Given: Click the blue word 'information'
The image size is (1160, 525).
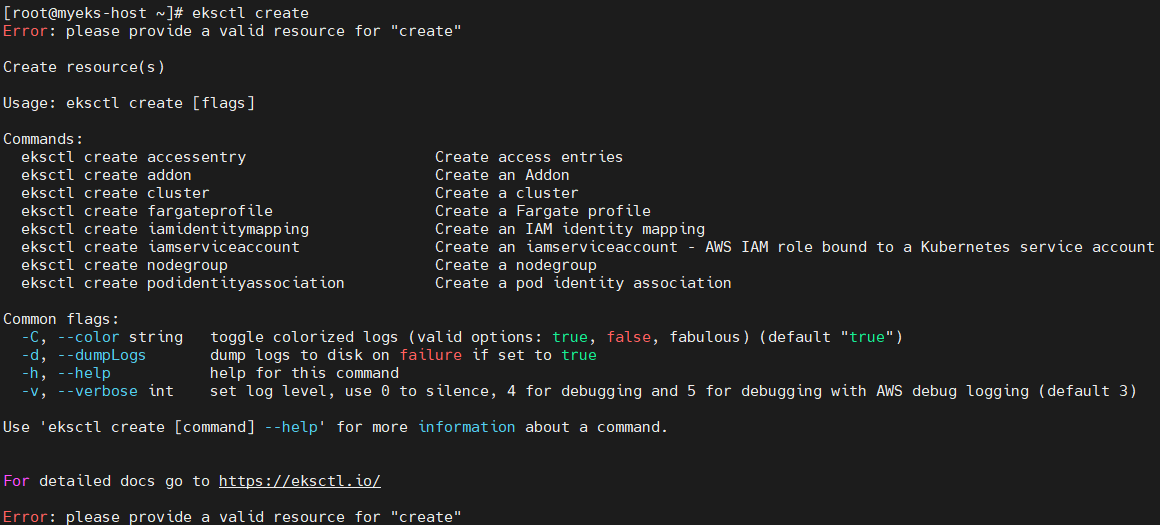Looking at the screenshot, I should (466, 427).
